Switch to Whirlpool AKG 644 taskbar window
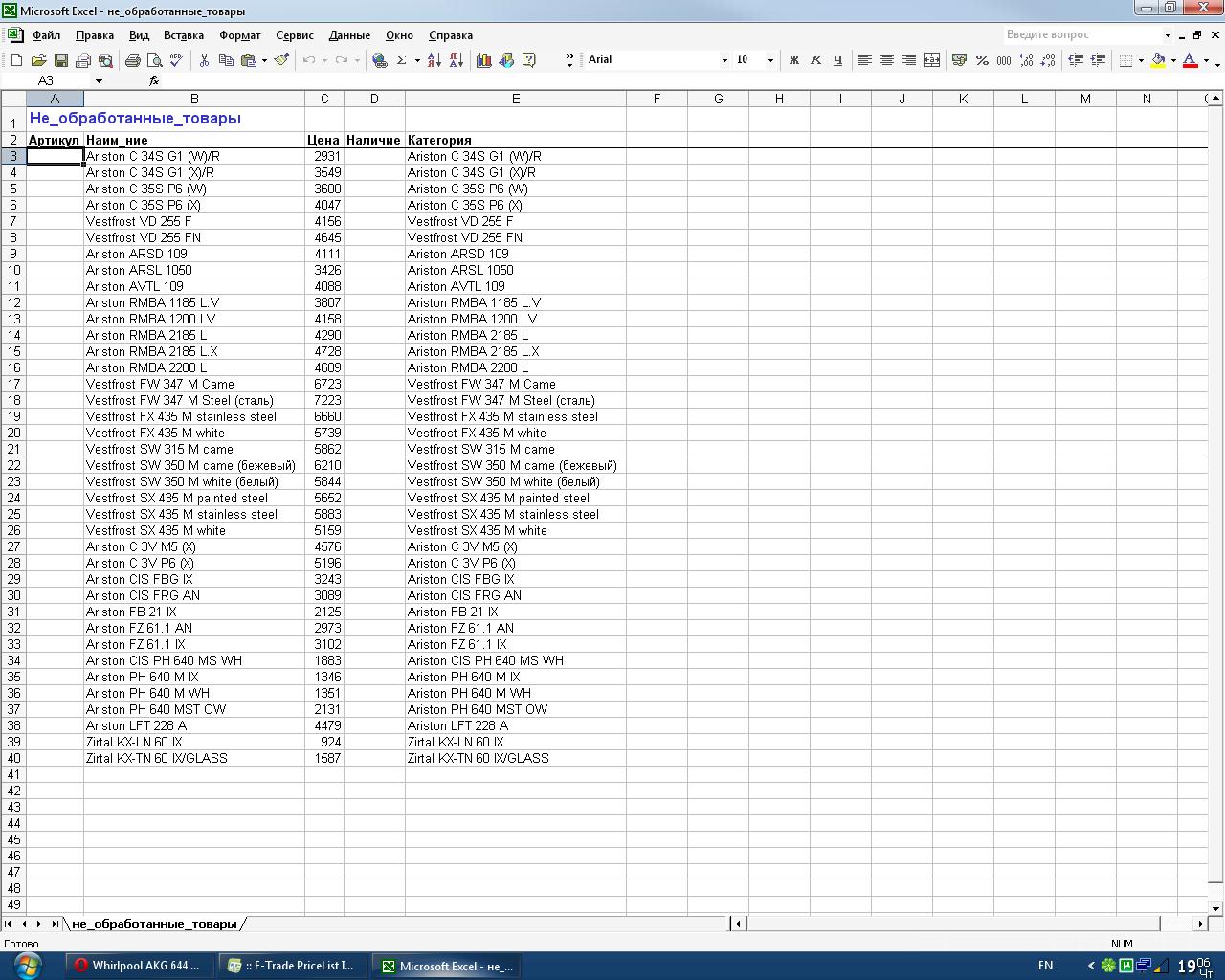Viewport: 1225px width, 980px height. 140,966
